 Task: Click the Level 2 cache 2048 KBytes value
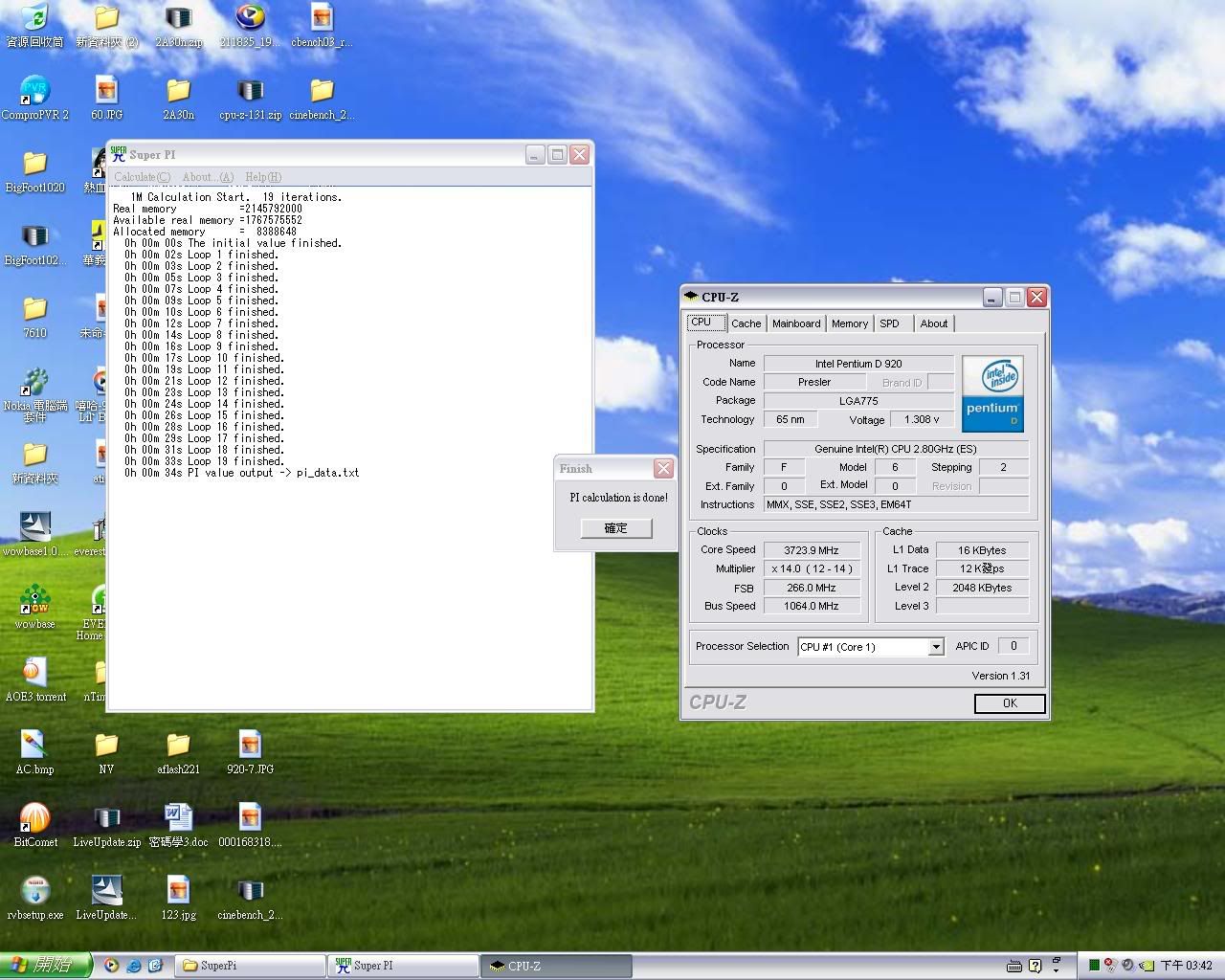[982, 588]
